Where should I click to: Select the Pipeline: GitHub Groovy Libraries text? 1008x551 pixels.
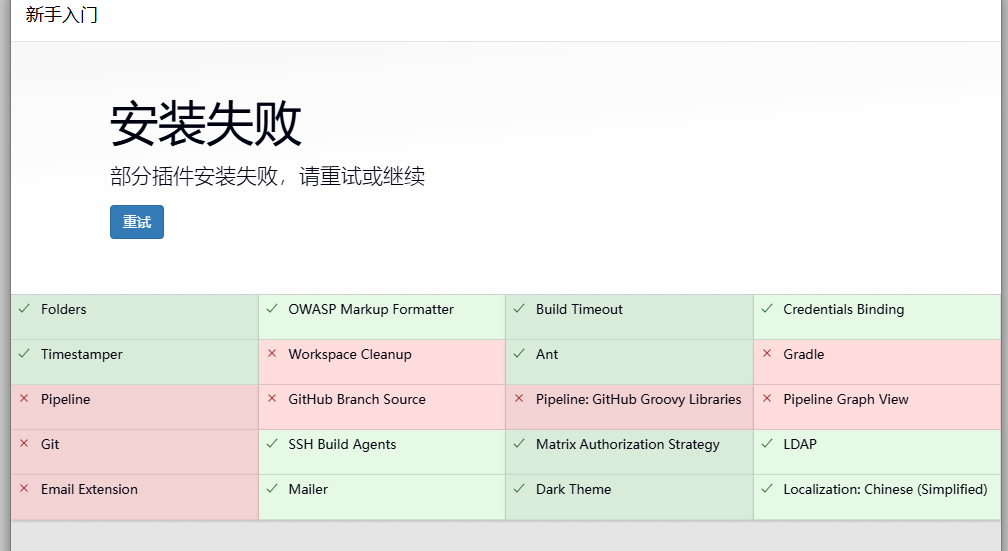[x=638, y=400]
